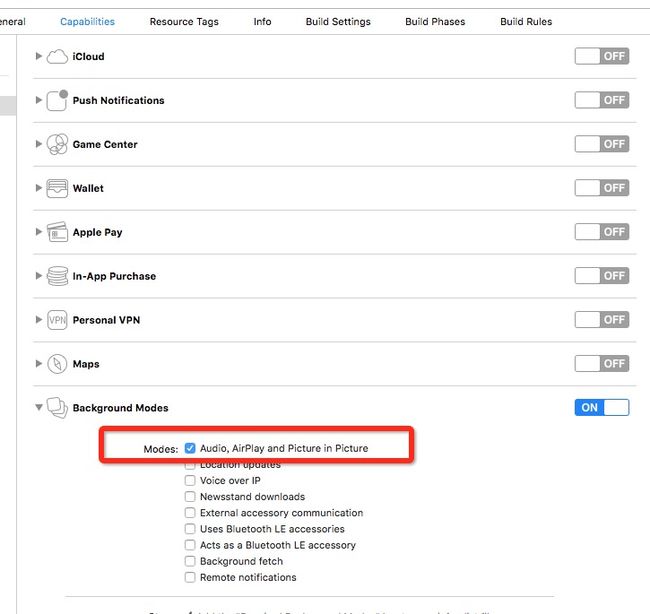This screenshot has width=650, height=614.
Task: Click the Personal VPN label
Action: [x=107, y=320]
